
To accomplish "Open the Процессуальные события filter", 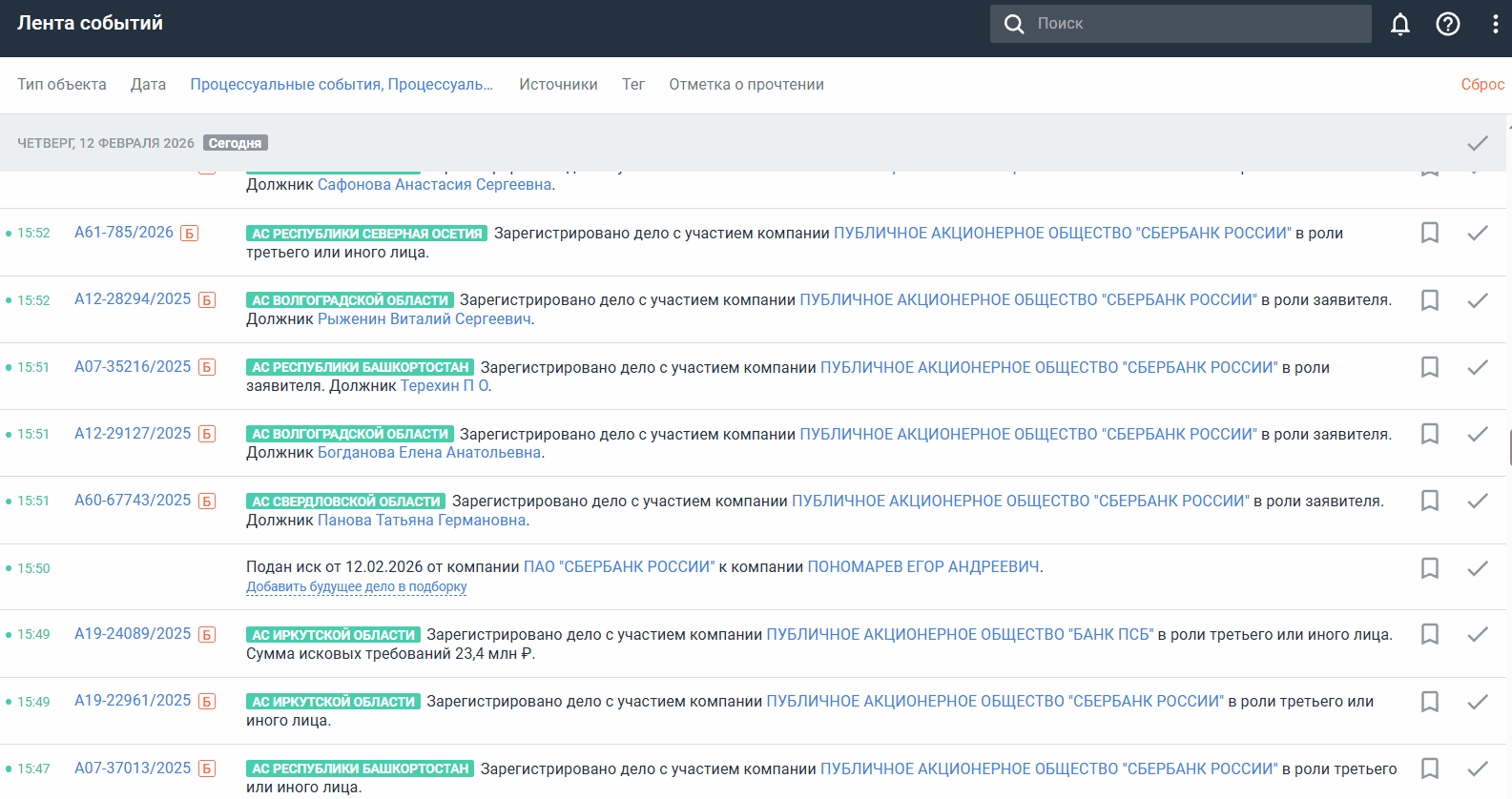I will [x=342, y=85].
